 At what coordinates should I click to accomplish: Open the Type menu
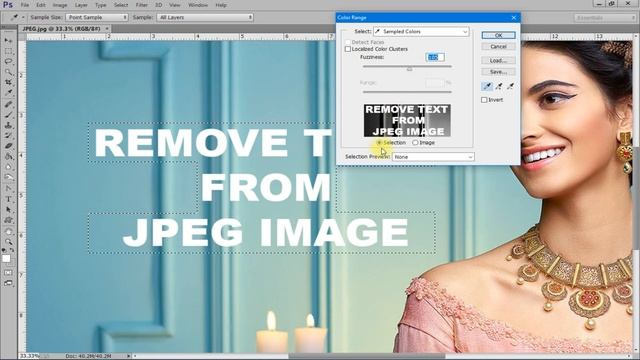point(100,5)
